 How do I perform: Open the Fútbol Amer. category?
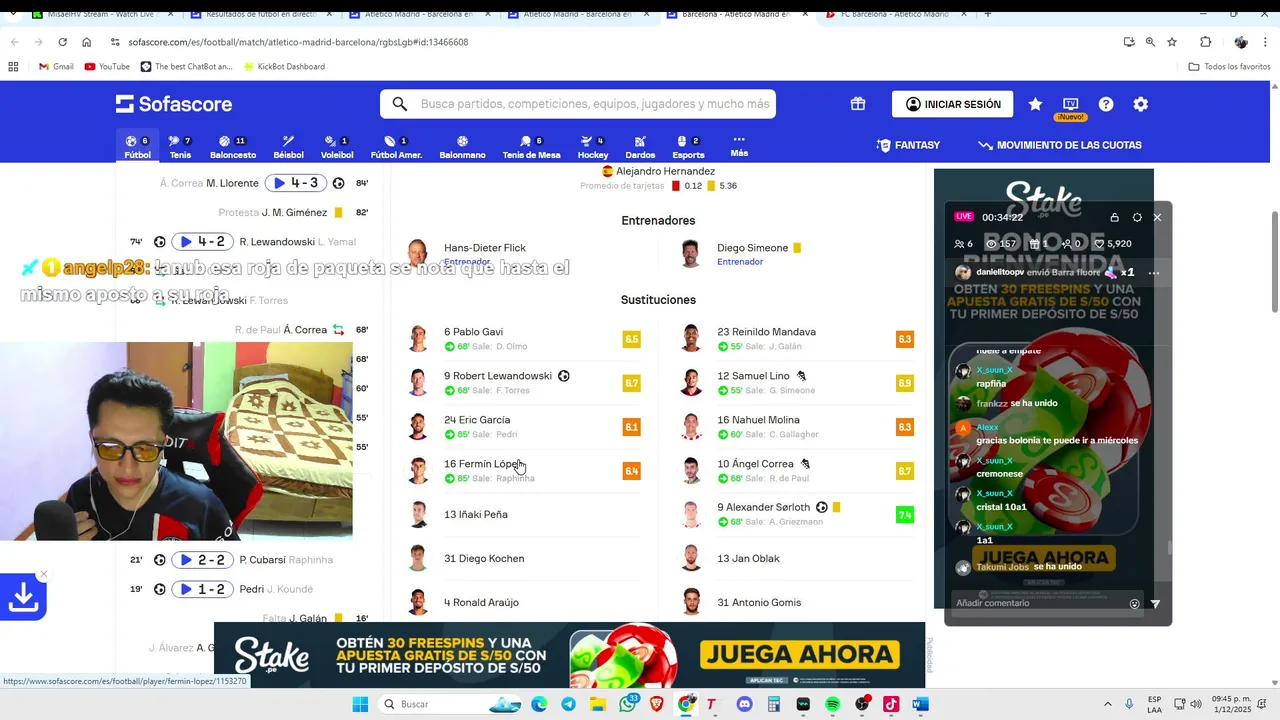[396, 147]
